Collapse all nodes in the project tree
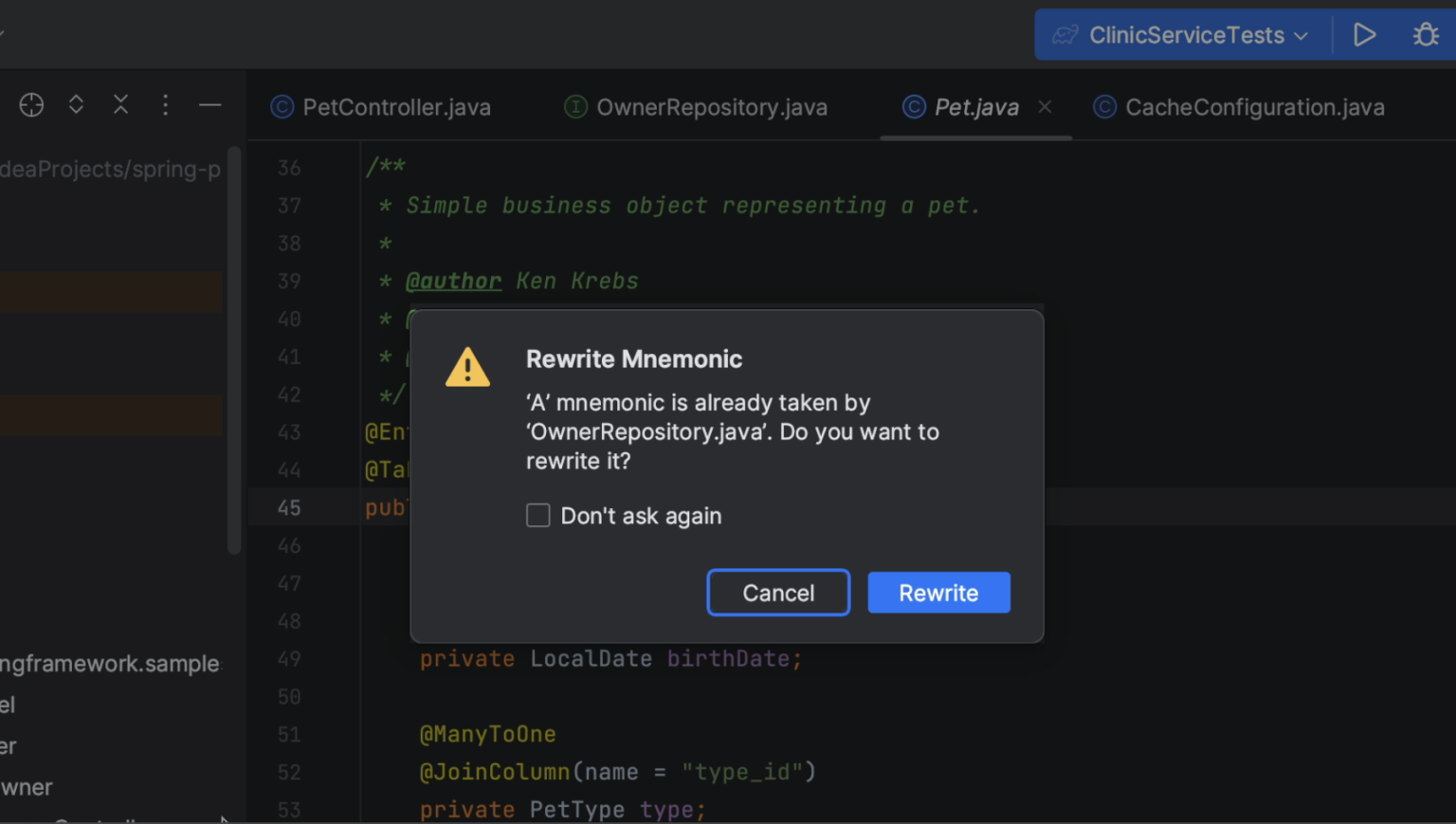Viewport: 1456px width, 824px height. point(120,104)
